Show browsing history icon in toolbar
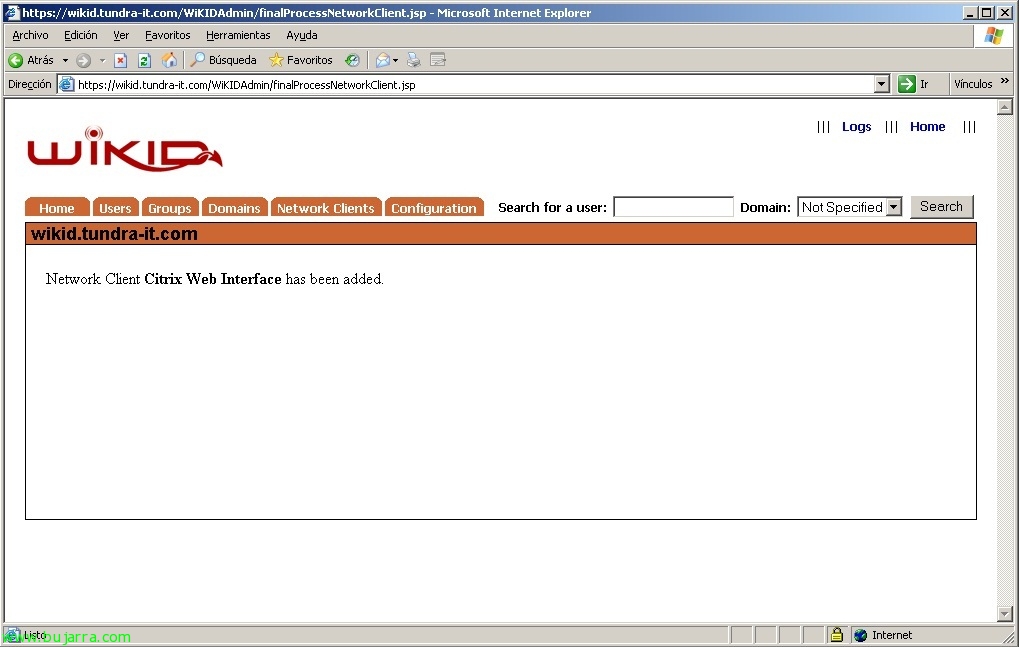Viewport: 1019px width, 647px height. point(352,60)
